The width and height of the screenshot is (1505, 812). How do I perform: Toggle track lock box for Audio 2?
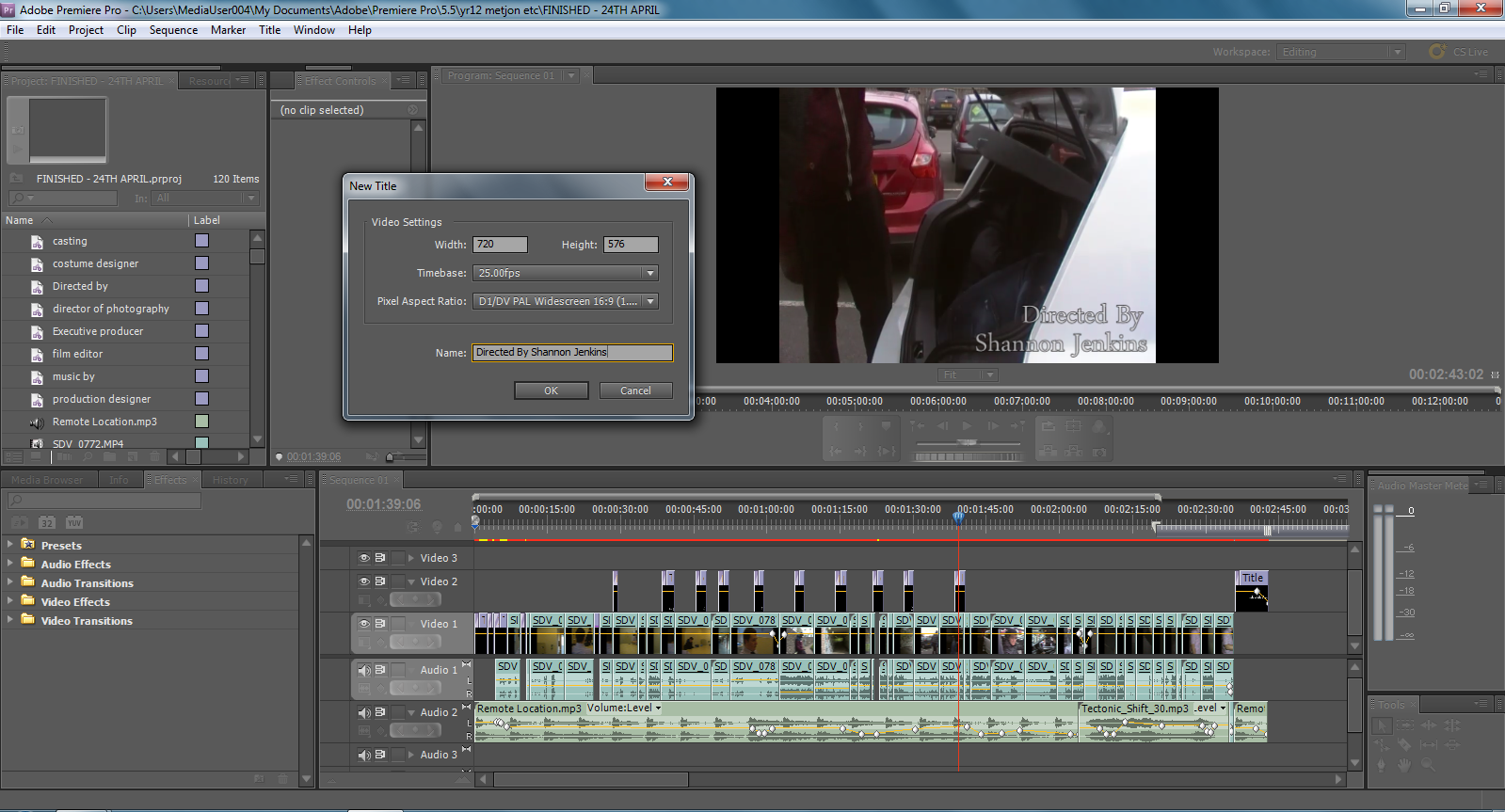point(398,712)
